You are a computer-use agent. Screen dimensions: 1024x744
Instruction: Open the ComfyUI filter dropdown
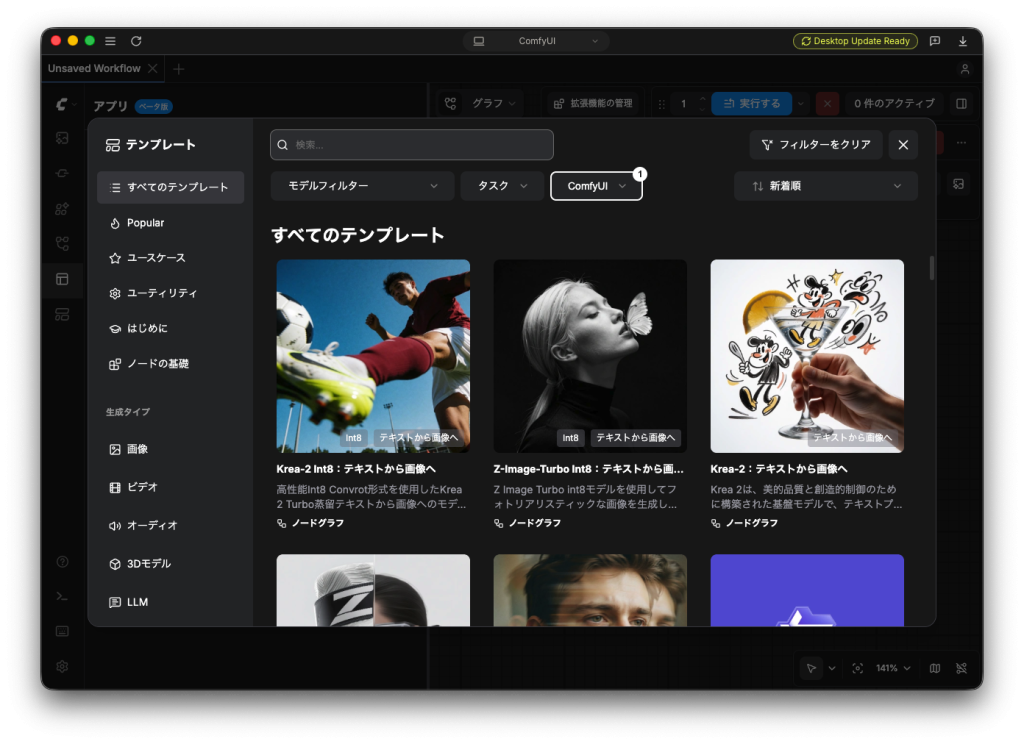[x=596, y=186]
